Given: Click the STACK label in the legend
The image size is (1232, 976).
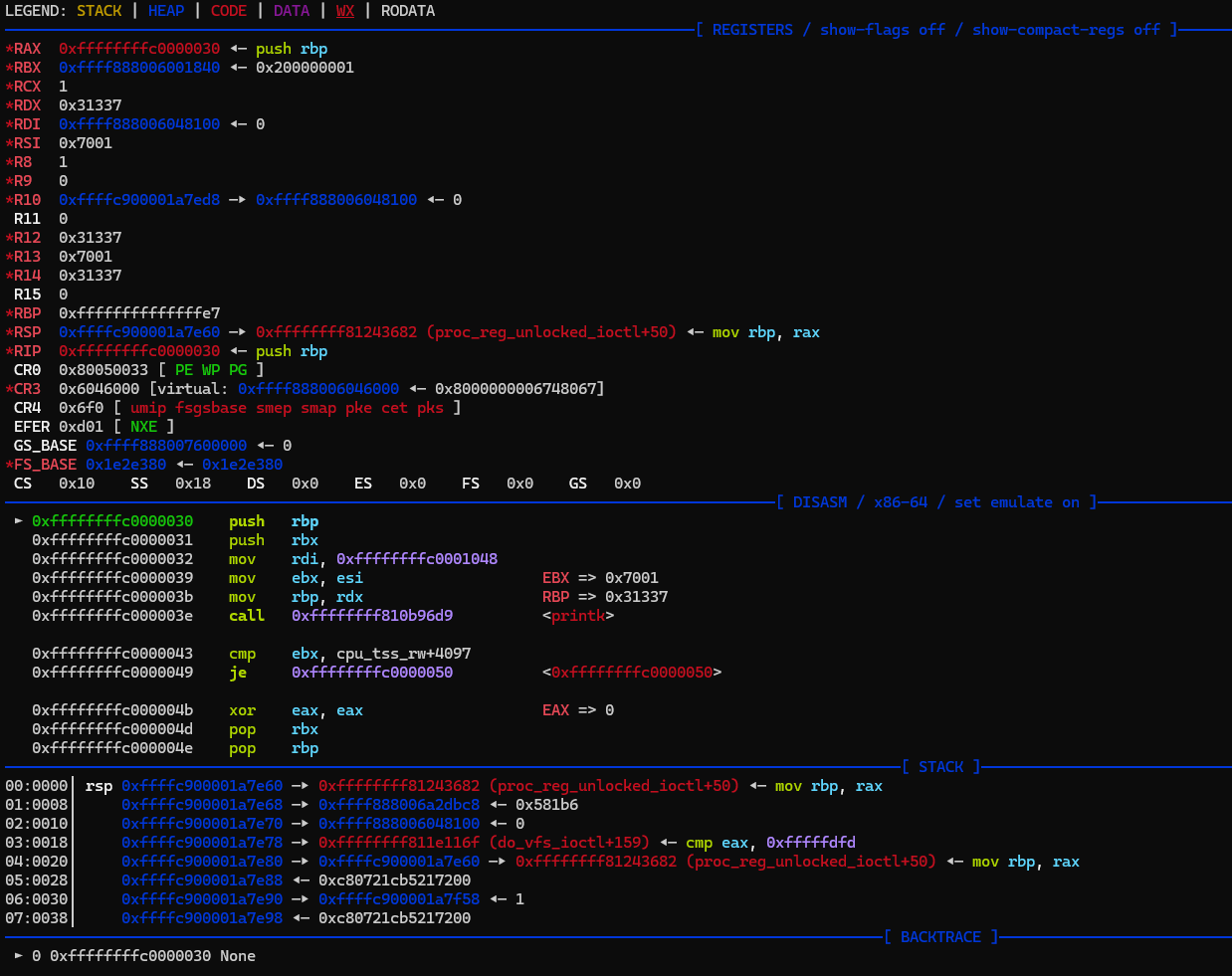Looking at the screenshot, I should click(99, 11).
